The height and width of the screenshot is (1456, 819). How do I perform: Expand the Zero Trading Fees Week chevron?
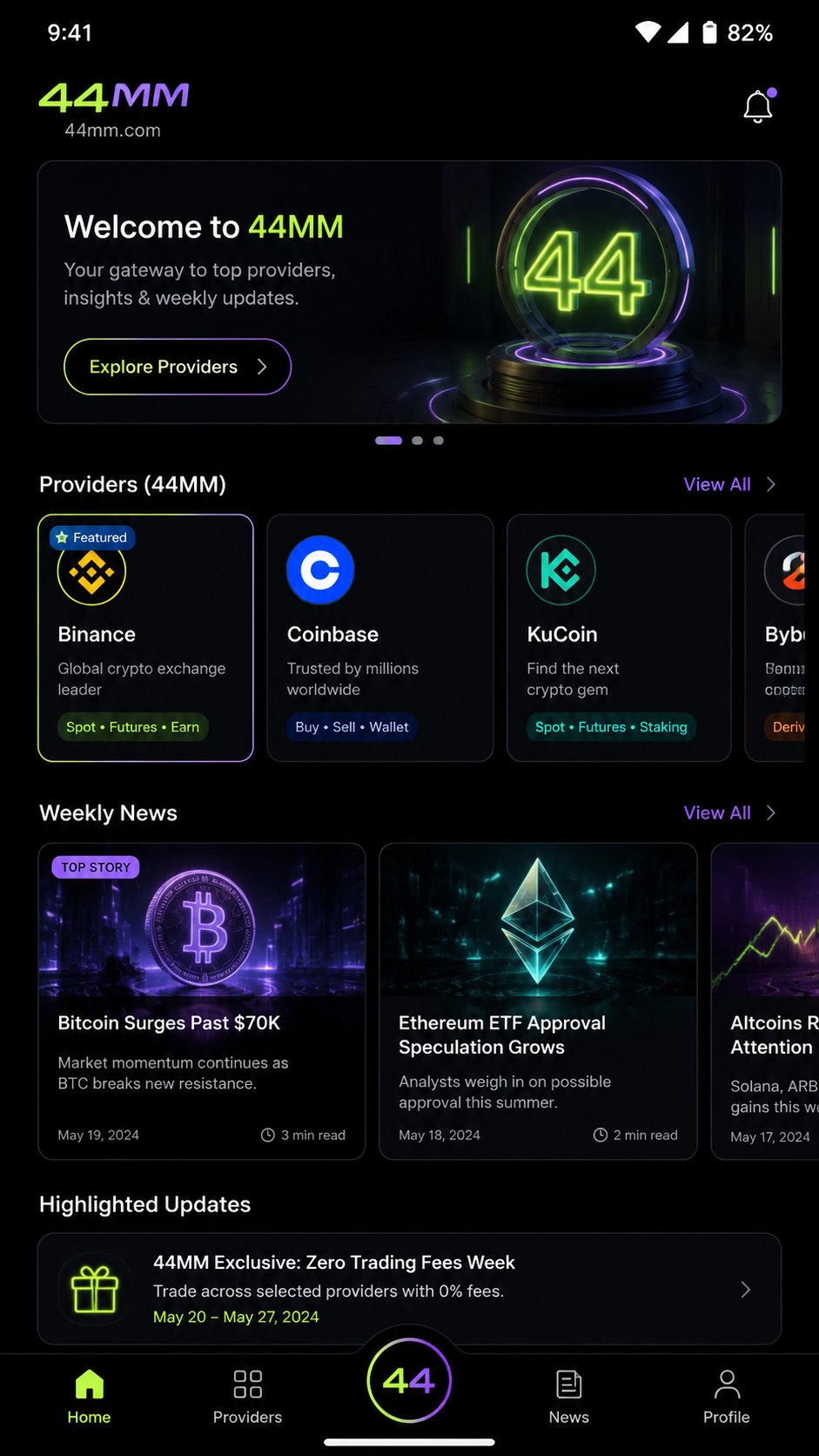745,1290
